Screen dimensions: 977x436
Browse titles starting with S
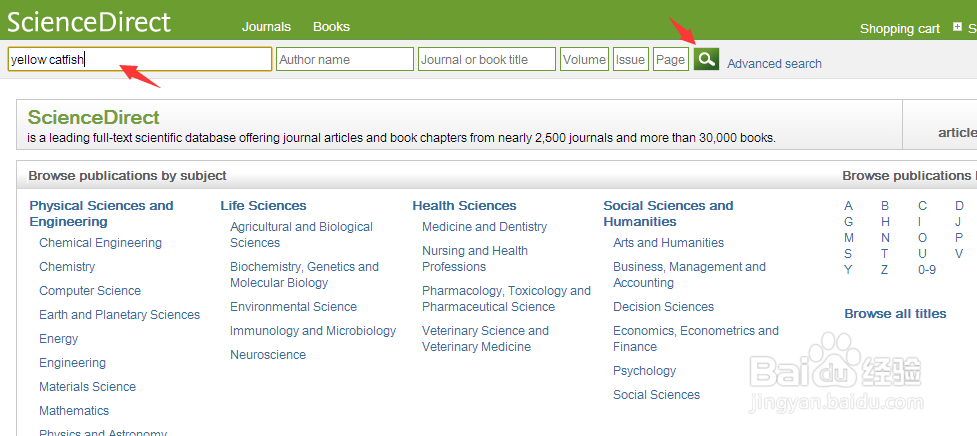click(848, 254)
